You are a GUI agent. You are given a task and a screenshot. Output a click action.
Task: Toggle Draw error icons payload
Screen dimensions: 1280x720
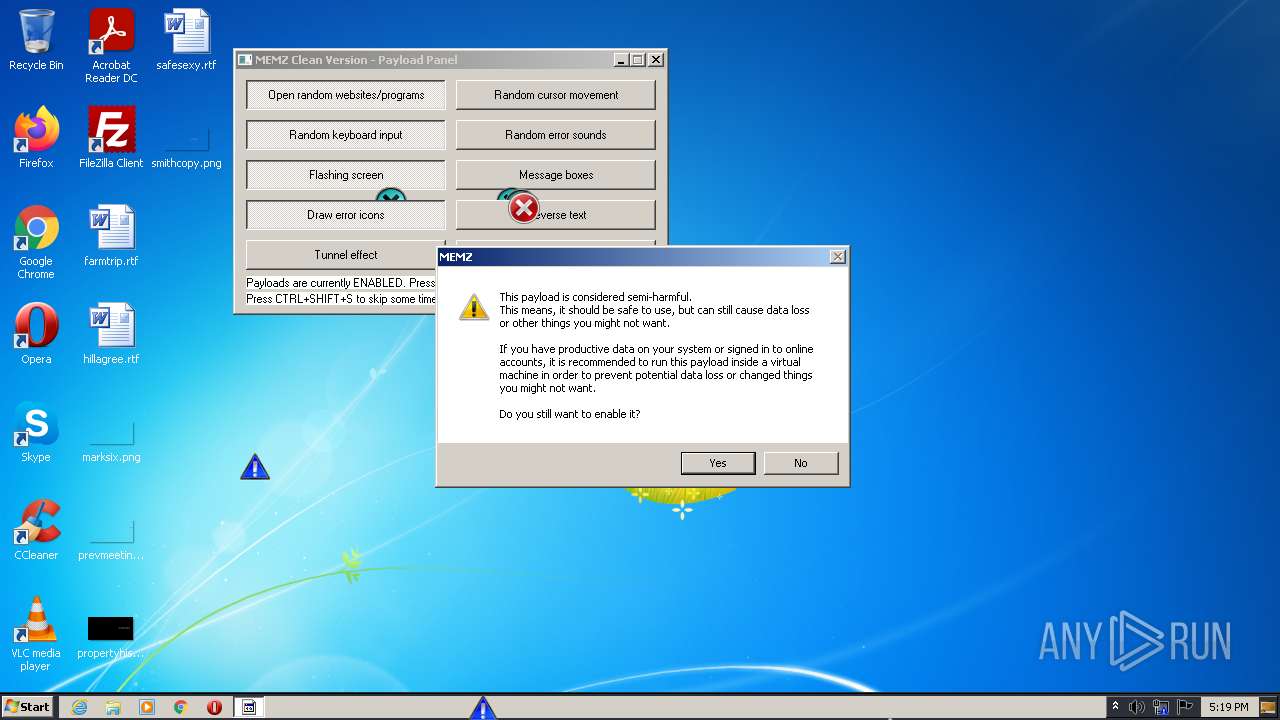[346, 215]
